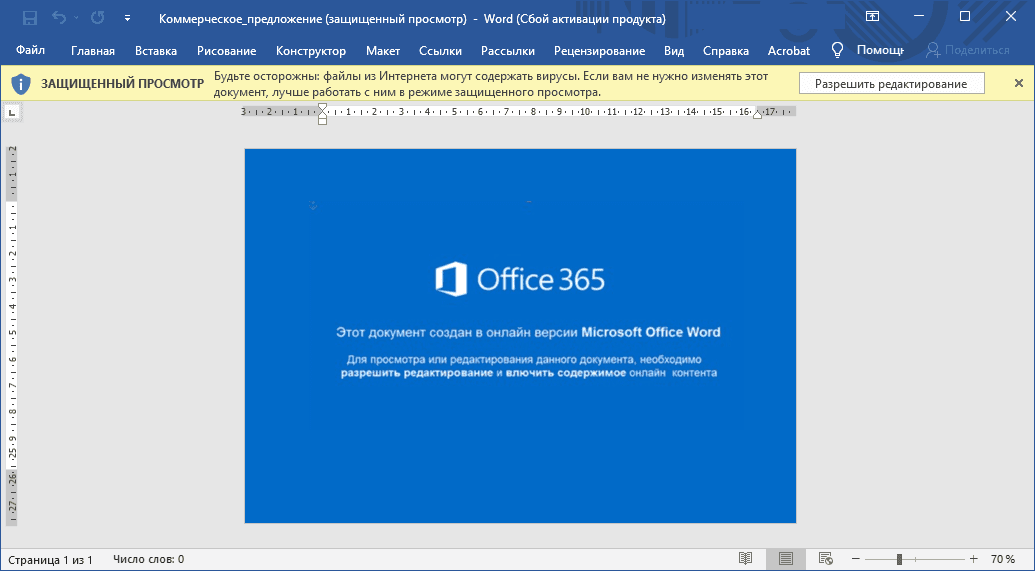This screenshot has width=1035, height=571.
Task: Click the Save icon in the title bar
Action: click(x=30, y=18)
